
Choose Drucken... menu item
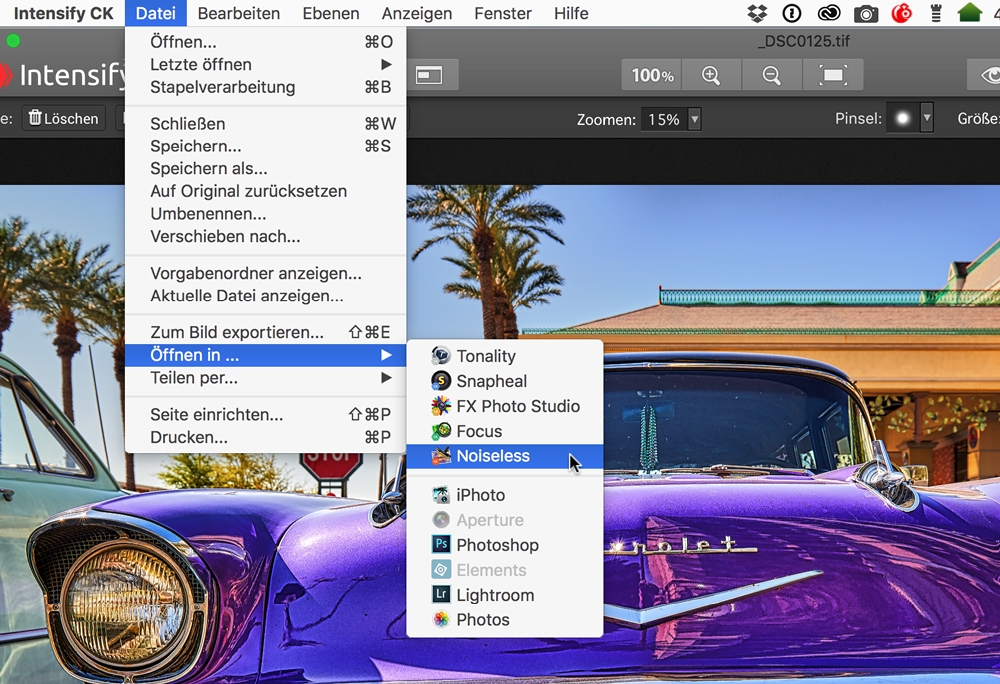265,437
